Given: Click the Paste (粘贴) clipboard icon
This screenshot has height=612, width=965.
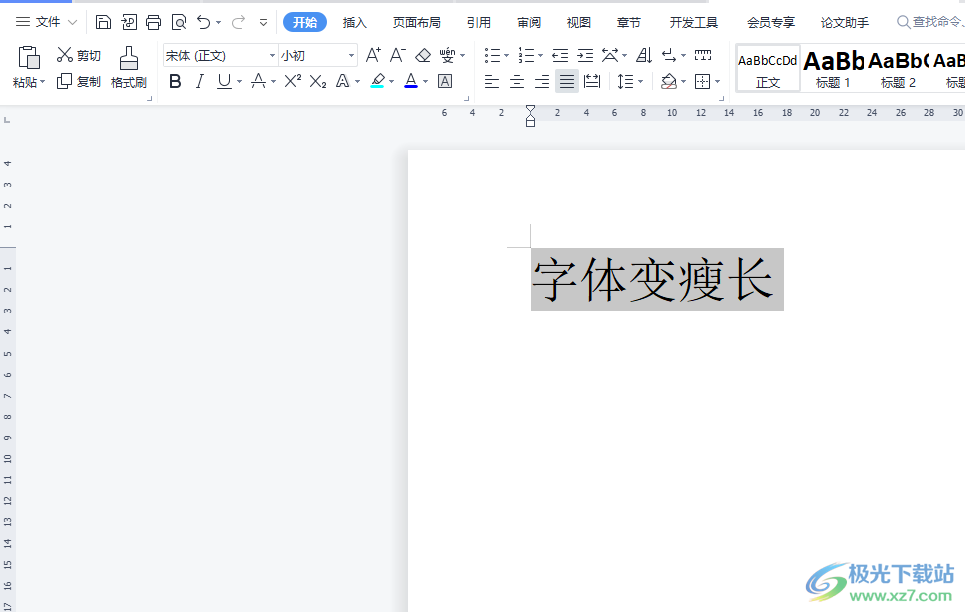Looking at the screenshot, I should pyautogui.click(x=28, y=58).
